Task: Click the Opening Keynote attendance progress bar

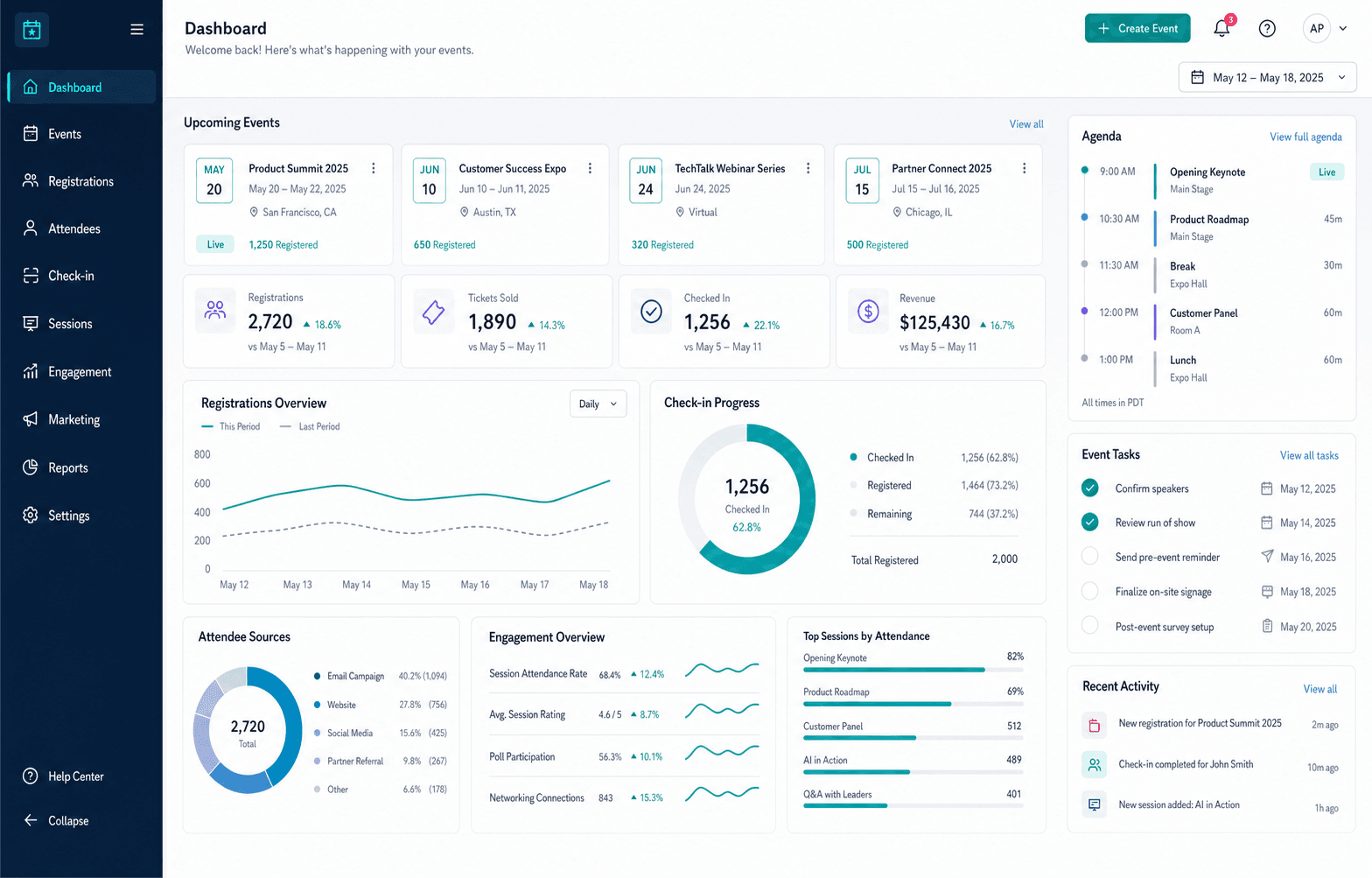Action: pos(913,670)
